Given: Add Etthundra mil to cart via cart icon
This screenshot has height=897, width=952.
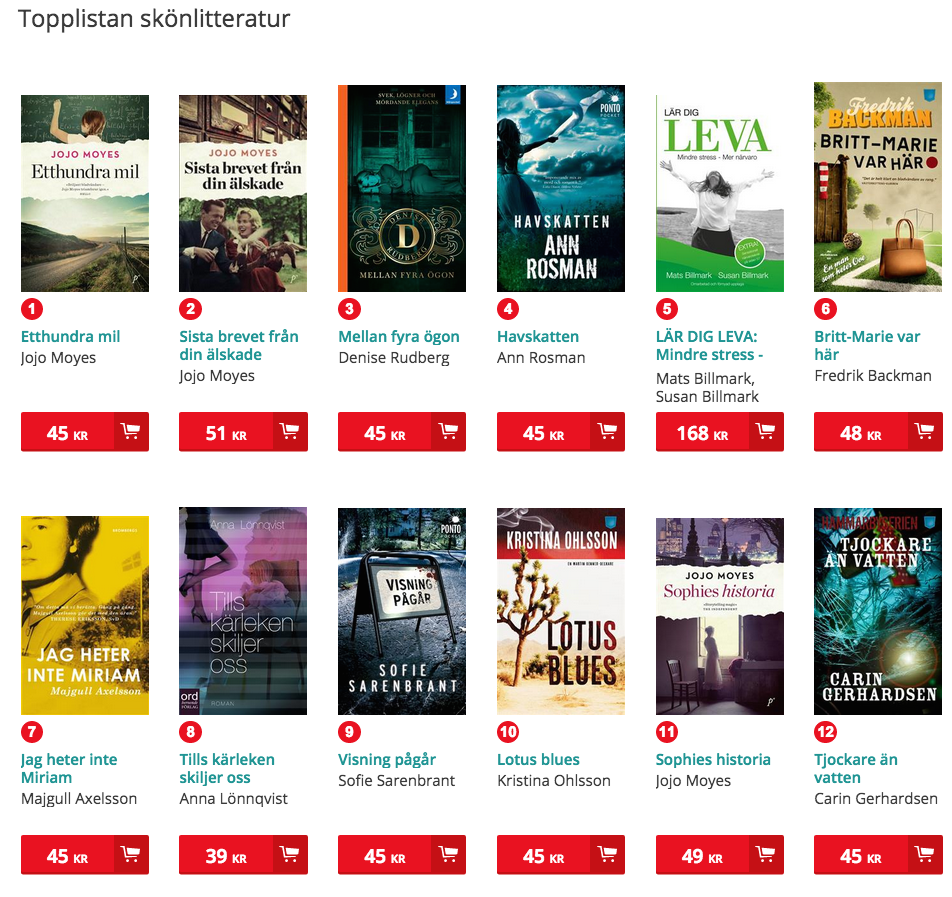Looking at the screenshot, I should pyautogui.click(x=131, y=431).
